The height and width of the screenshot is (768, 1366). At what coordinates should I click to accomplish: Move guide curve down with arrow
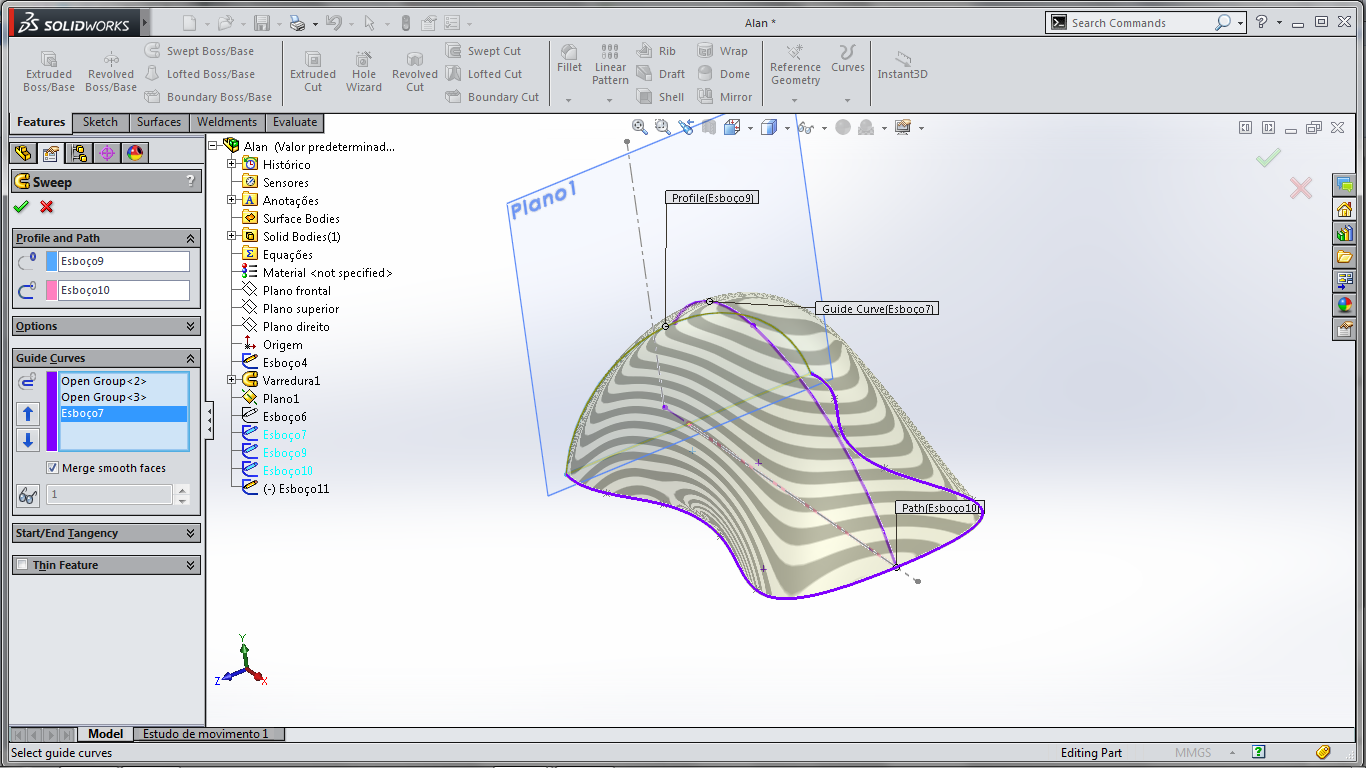[28, 439]
